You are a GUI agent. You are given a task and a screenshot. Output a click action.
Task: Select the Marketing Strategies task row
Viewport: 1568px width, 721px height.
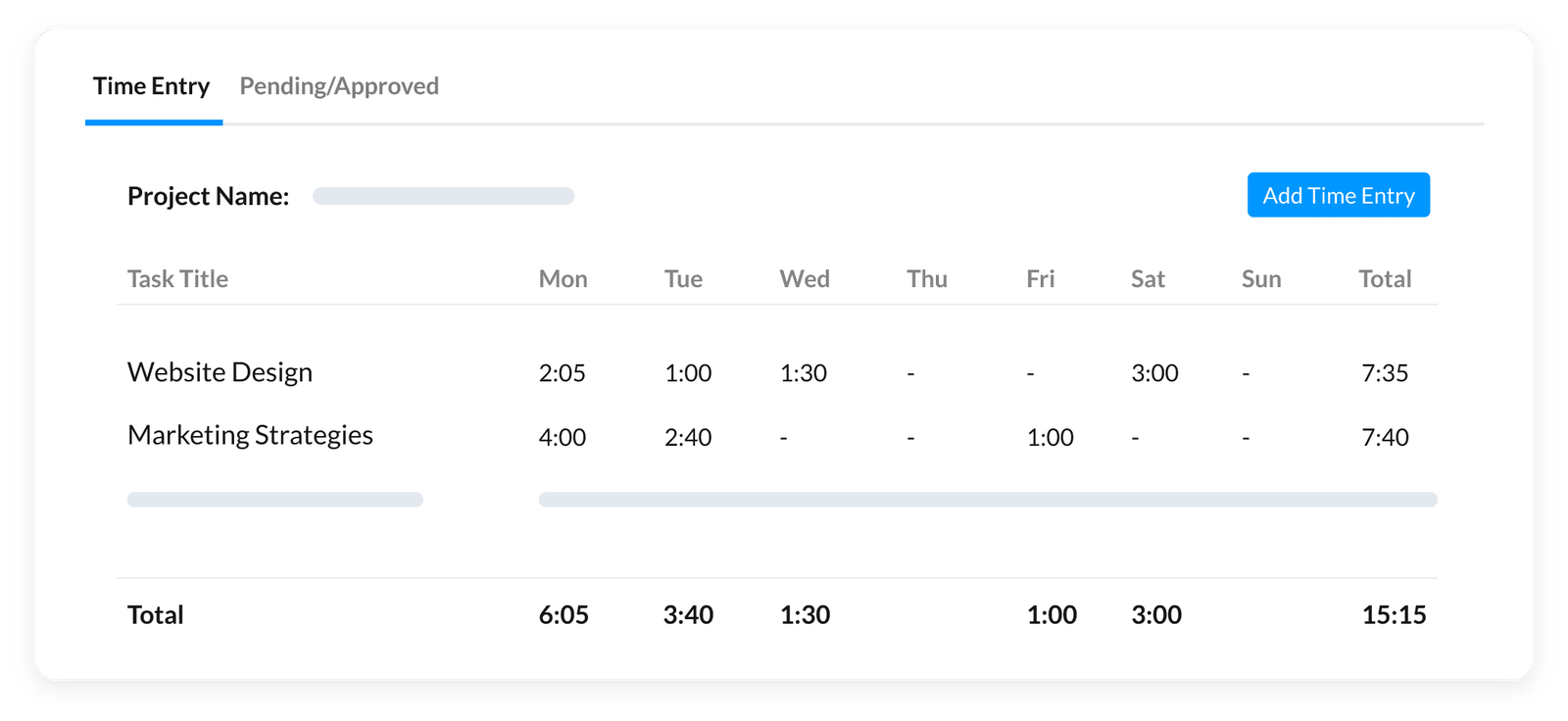pyautogui.click(x=250, y=435)
